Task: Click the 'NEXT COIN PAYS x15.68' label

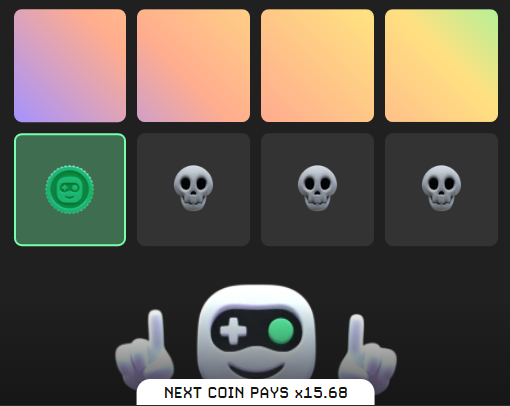Action: click(x=256, y=393)
